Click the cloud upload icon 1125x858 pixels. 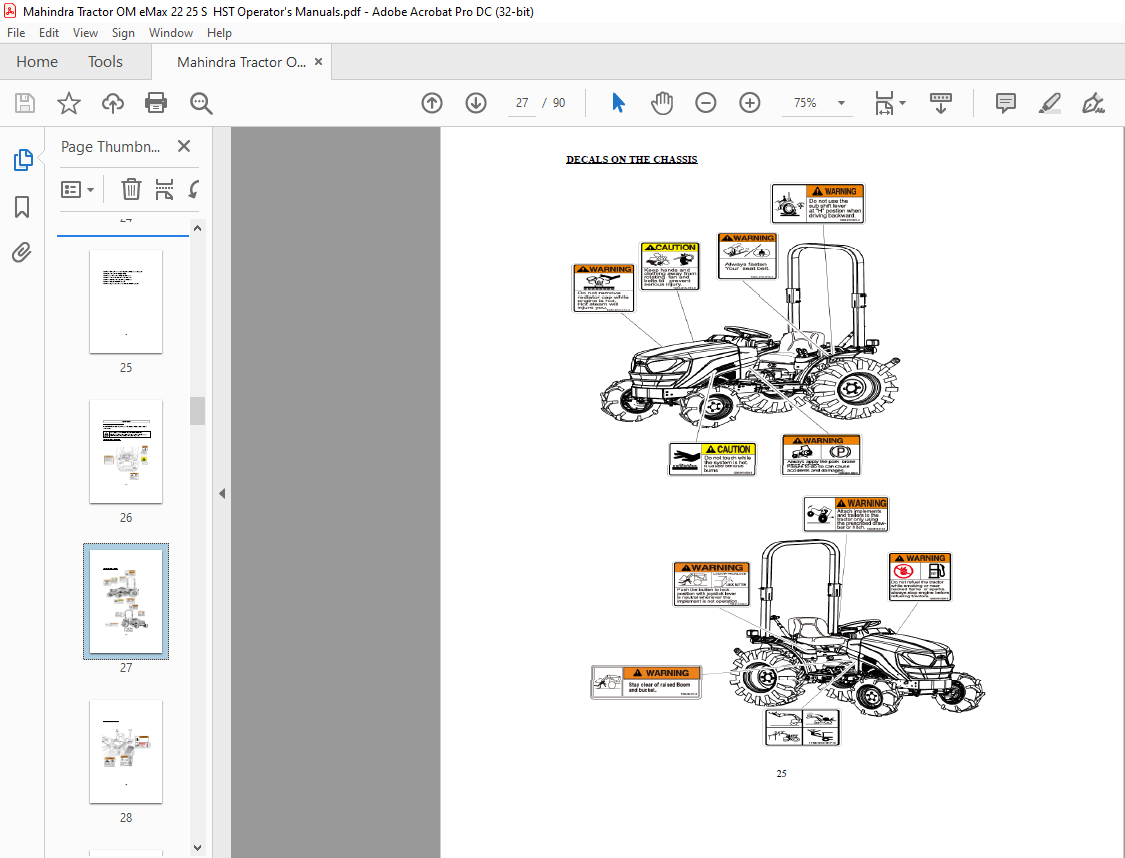click(x=113, y=103)
